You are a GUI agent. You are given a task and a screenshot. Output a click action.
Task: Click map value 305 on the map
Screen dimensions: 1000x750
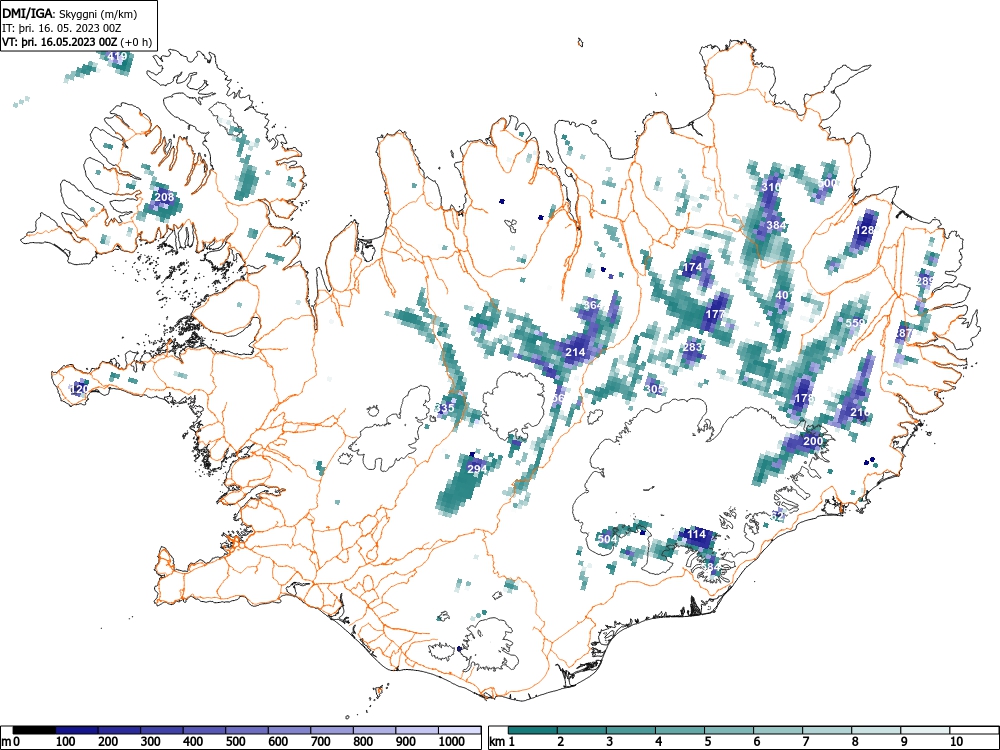[x=654, y=389]
